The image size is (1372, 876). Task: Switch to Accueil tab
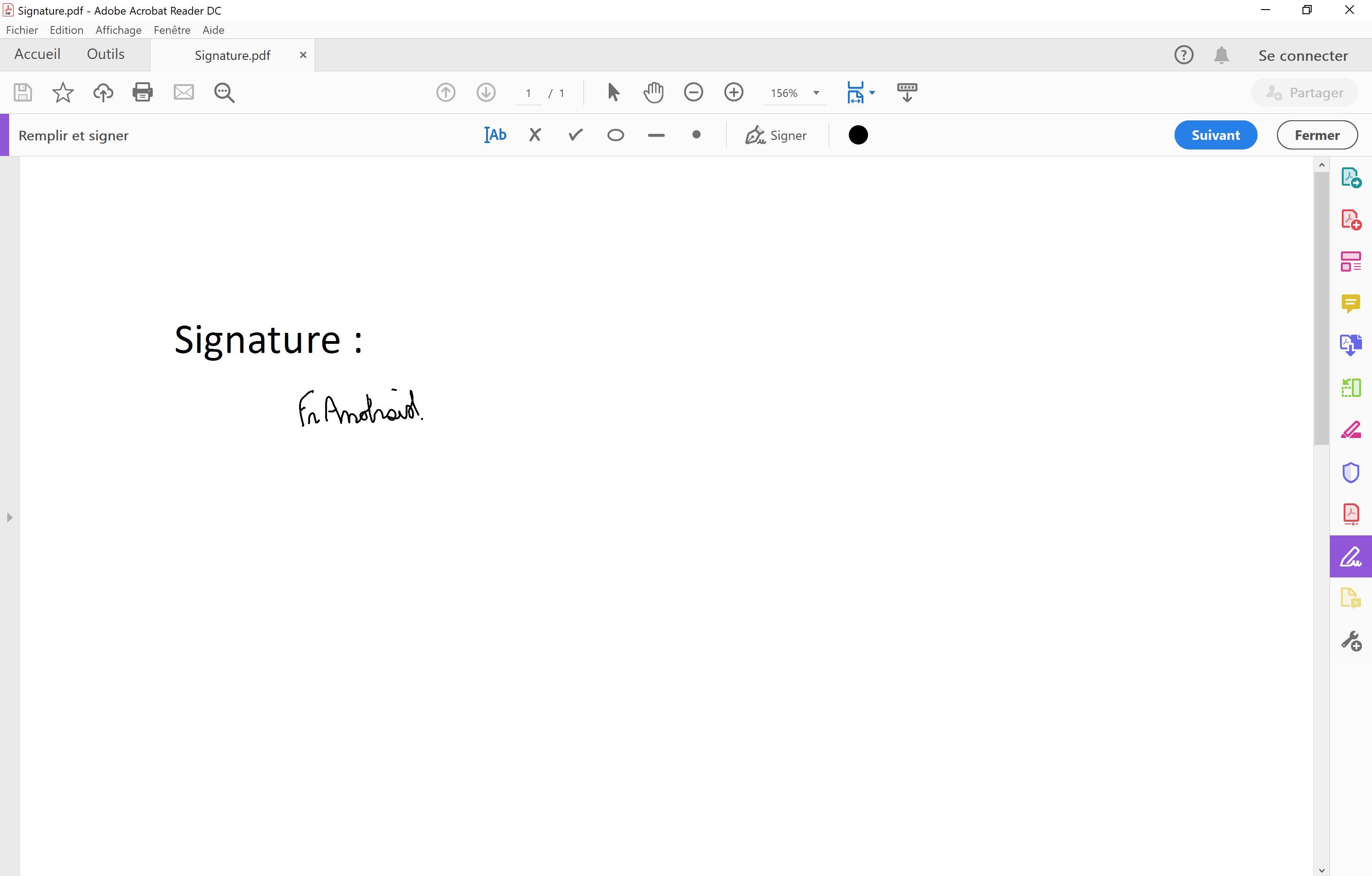(x=37, y=54)
